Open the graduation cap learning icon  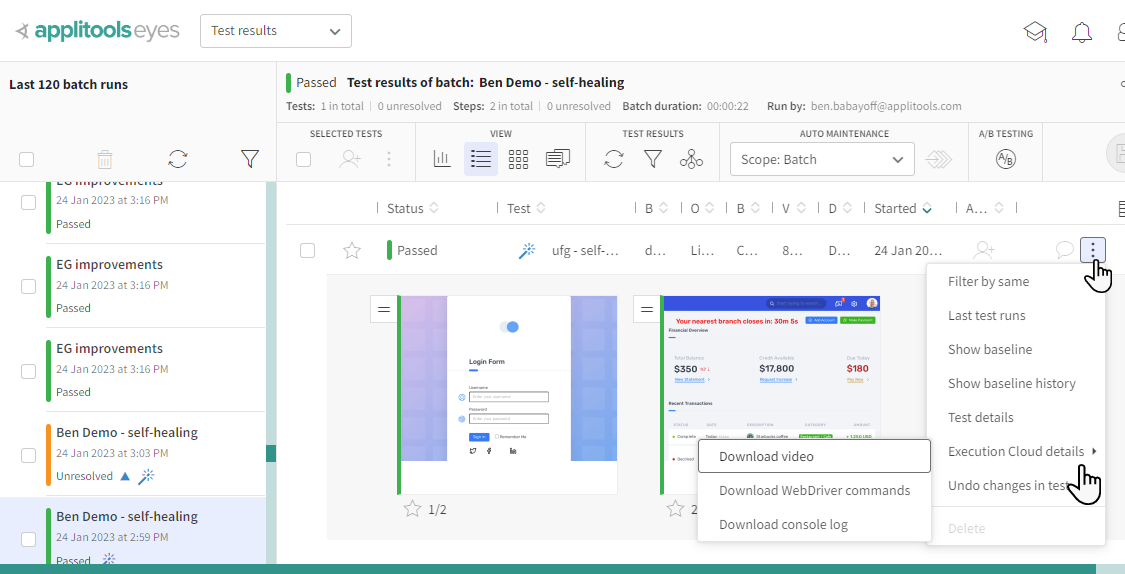(1035, 32)
